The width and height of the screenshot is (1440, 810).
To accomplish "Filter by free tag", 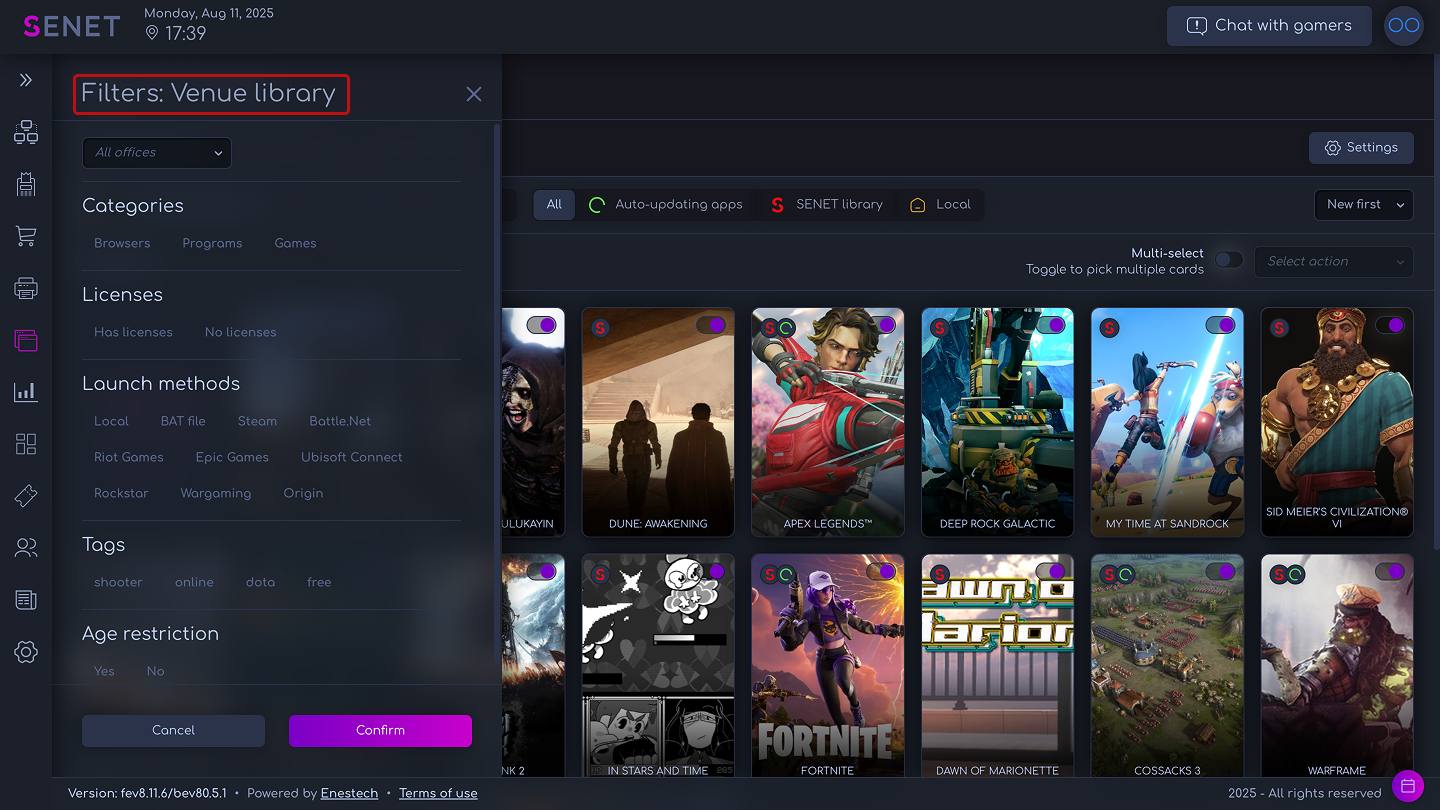I will point(319,582).
